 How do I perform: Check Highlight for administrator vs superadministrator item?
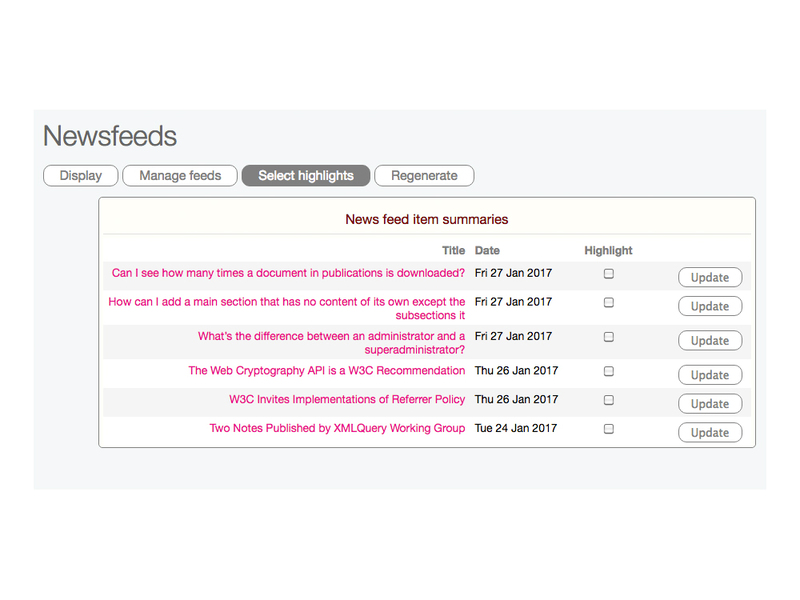[x=609, y=338]
